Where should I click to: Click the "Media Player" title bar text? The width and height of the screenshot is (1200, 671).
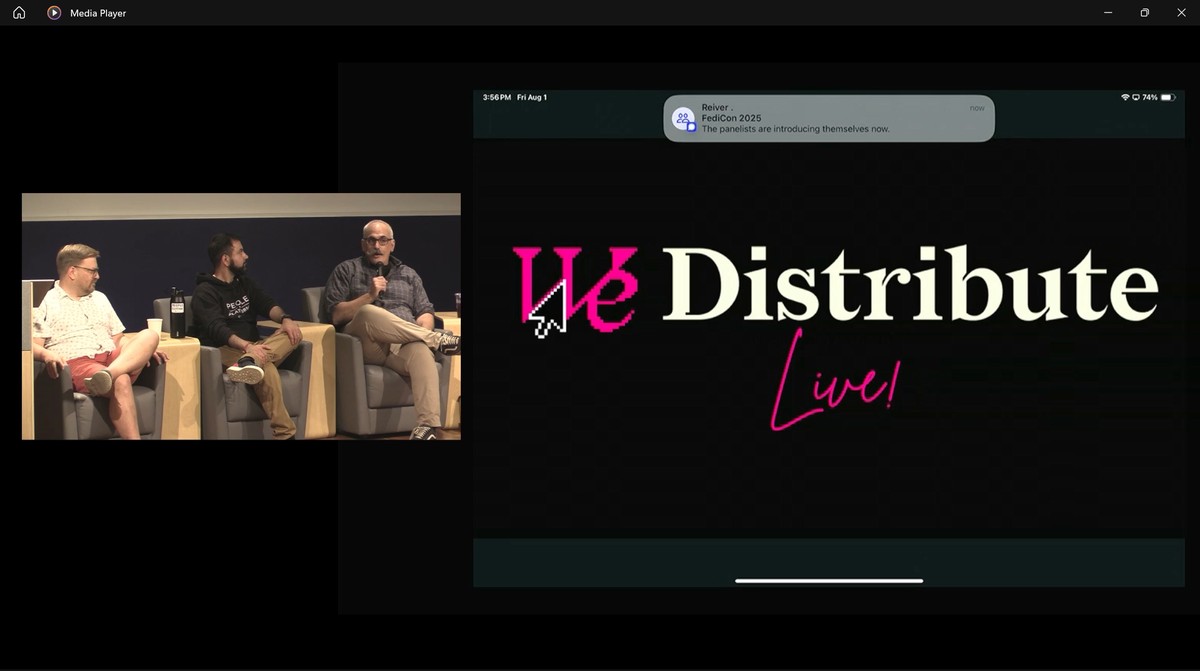point(98,13)
